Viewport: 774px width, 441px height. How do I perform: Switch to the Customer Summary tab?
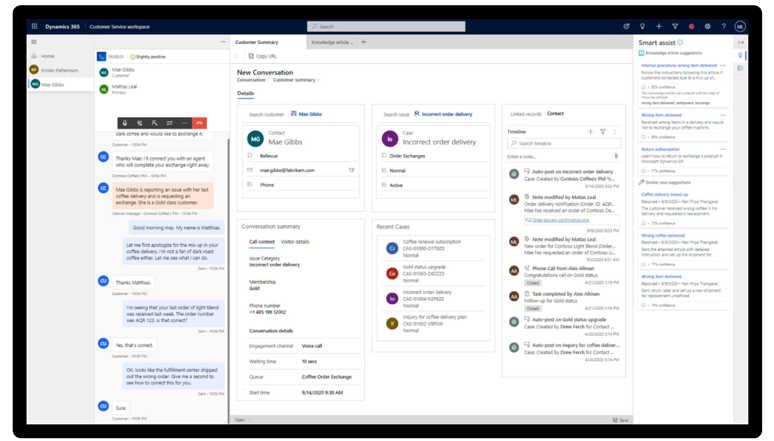click(x=257, y=42)
